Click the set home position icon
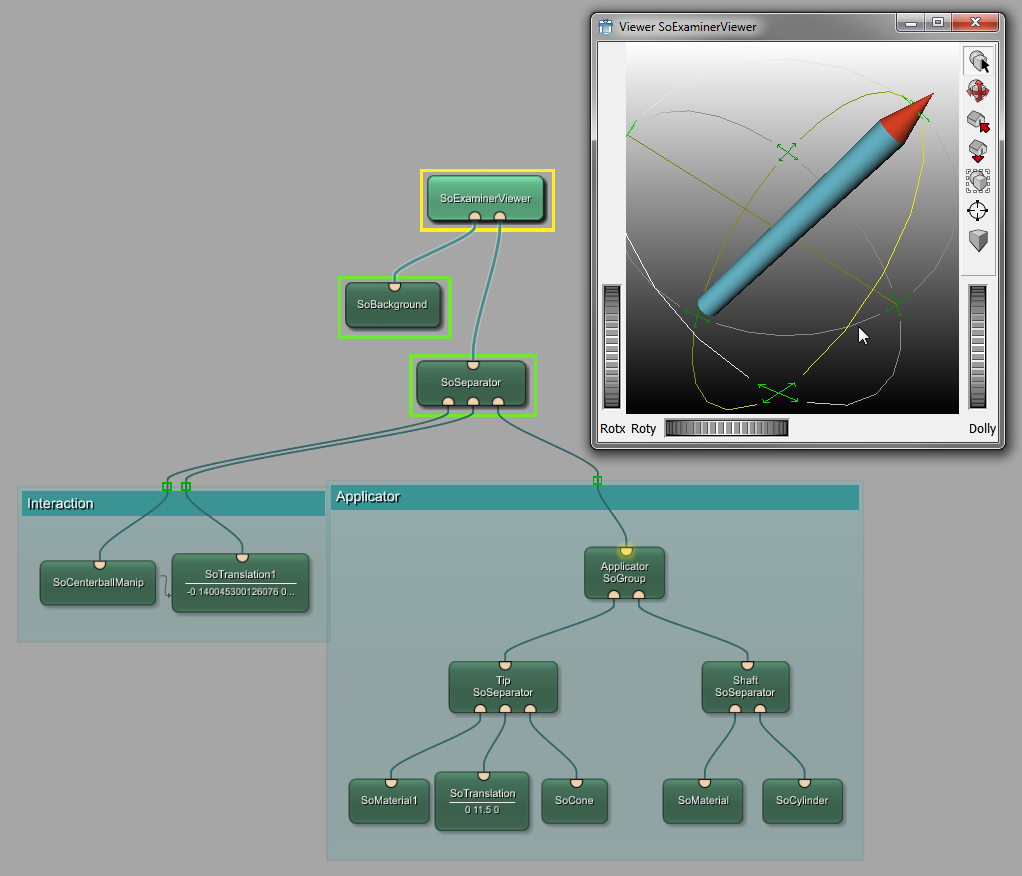 pyautogui.click(x=978, y=151)
